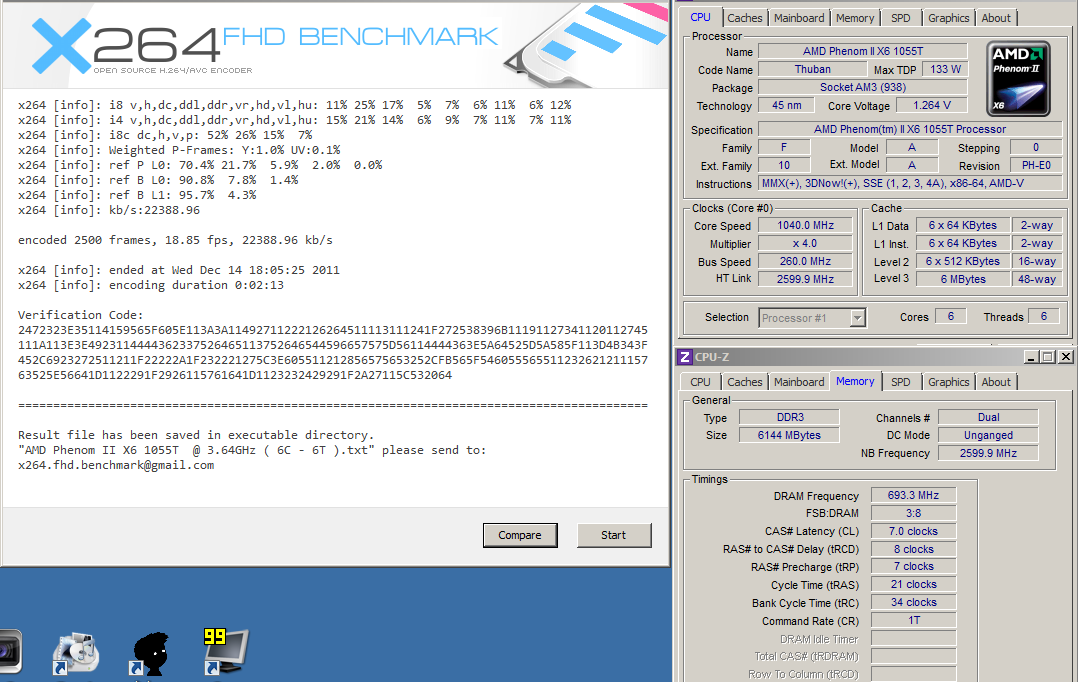Open SPD tab in upper CPU-Z window
This screenshot has height=682, width=1078.
click(901, 18)
